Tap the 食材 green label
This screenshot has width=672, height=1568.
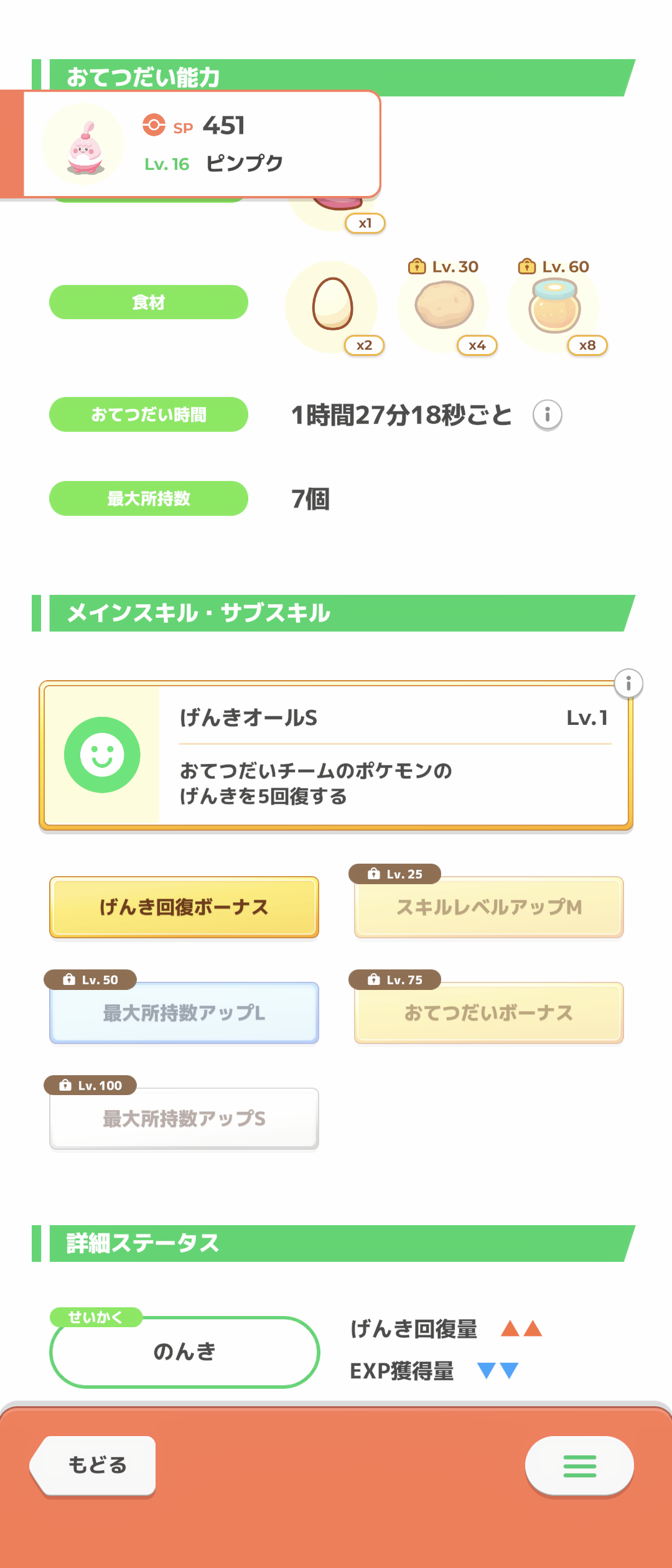pyautogui.click(x=149, y=302)
